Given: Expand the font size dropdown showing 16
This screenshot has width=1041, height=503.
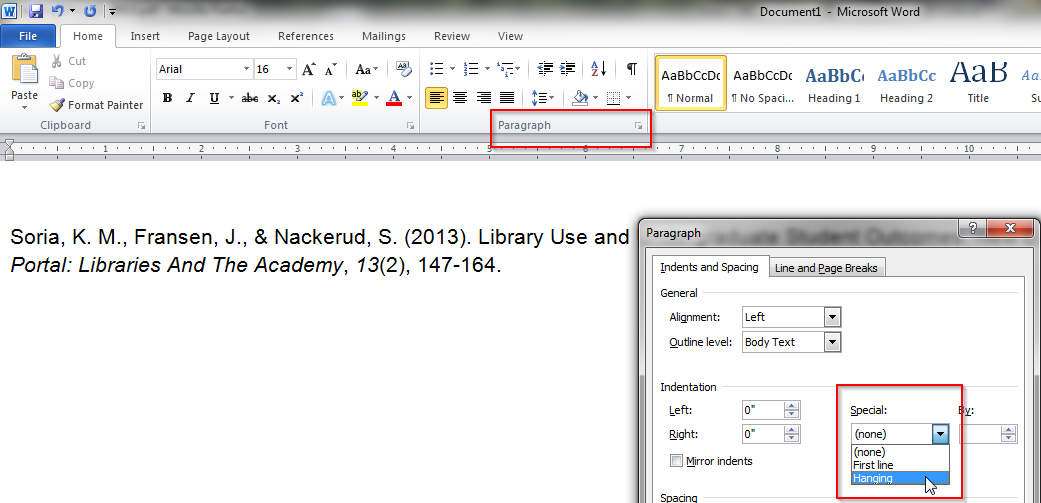Looking at the screenshot, I should [289, 69].
